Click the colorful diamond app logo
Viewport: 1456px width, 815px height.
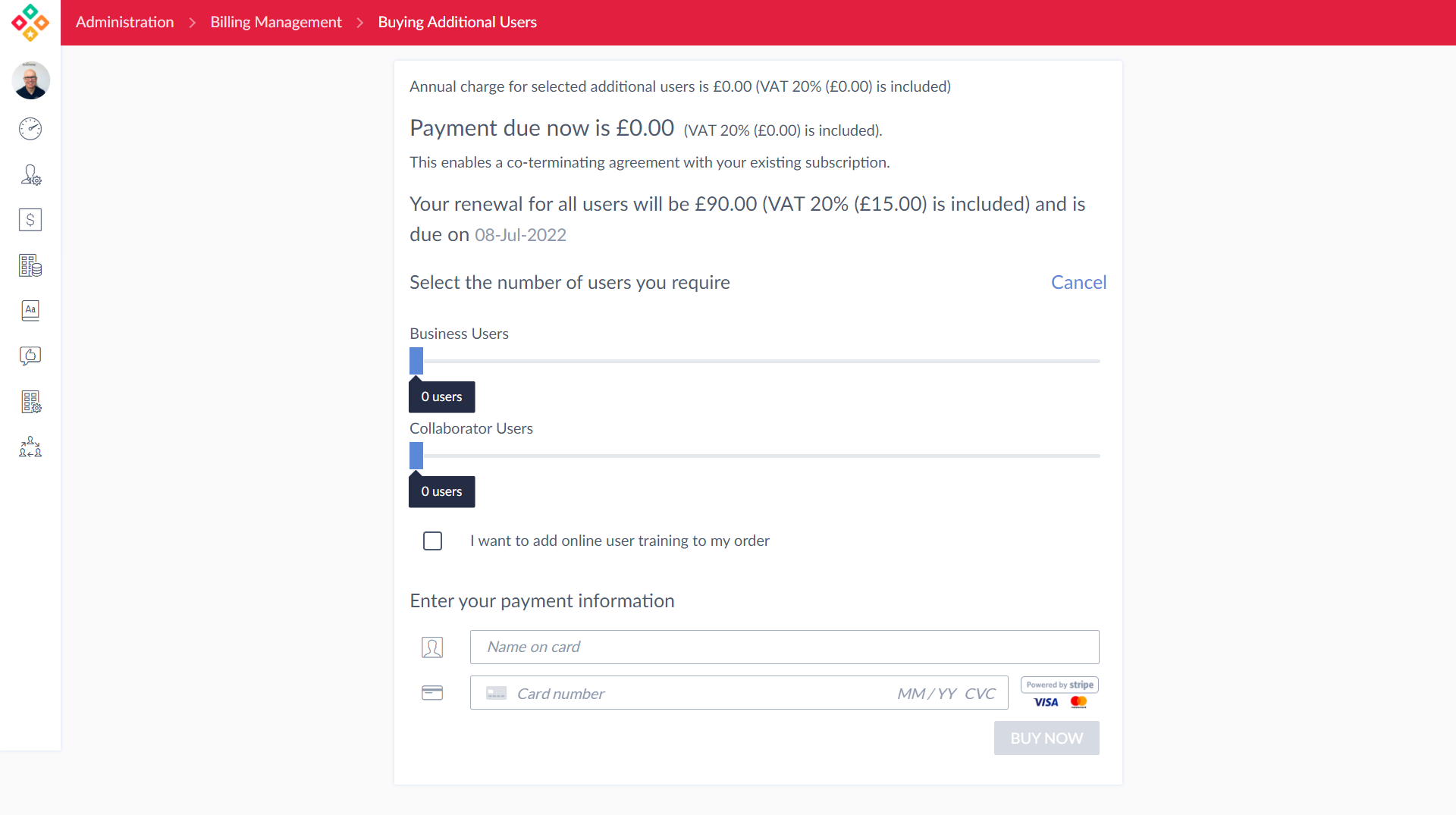coord(30,23)
